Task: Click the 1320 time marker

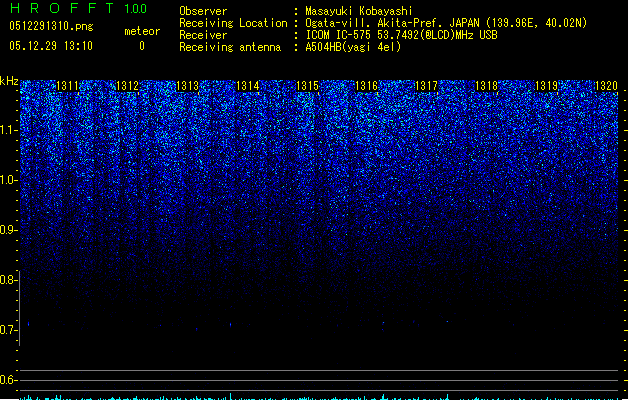Action: click(x=606, y=86)
